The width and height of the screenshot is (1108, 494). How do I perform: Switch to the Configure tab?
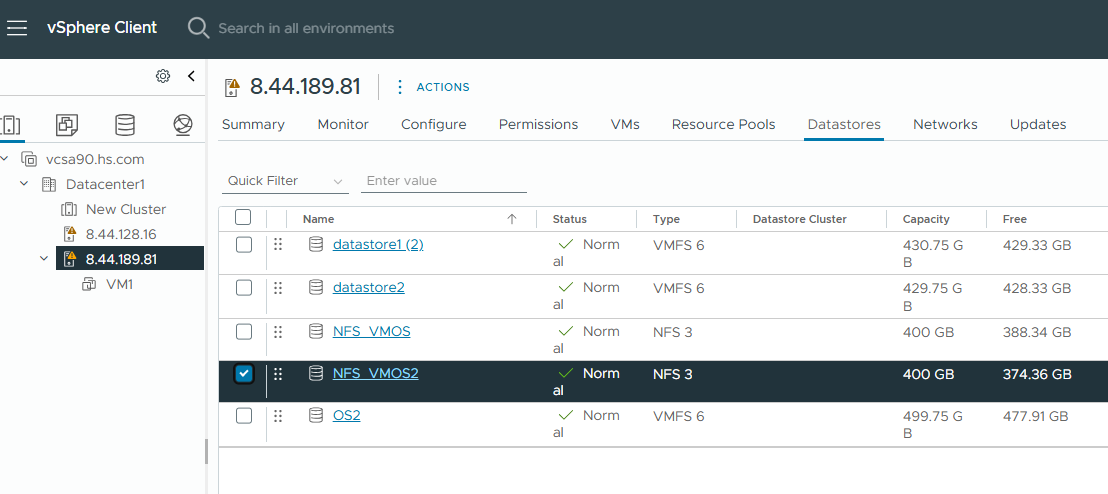coord(434,124)
